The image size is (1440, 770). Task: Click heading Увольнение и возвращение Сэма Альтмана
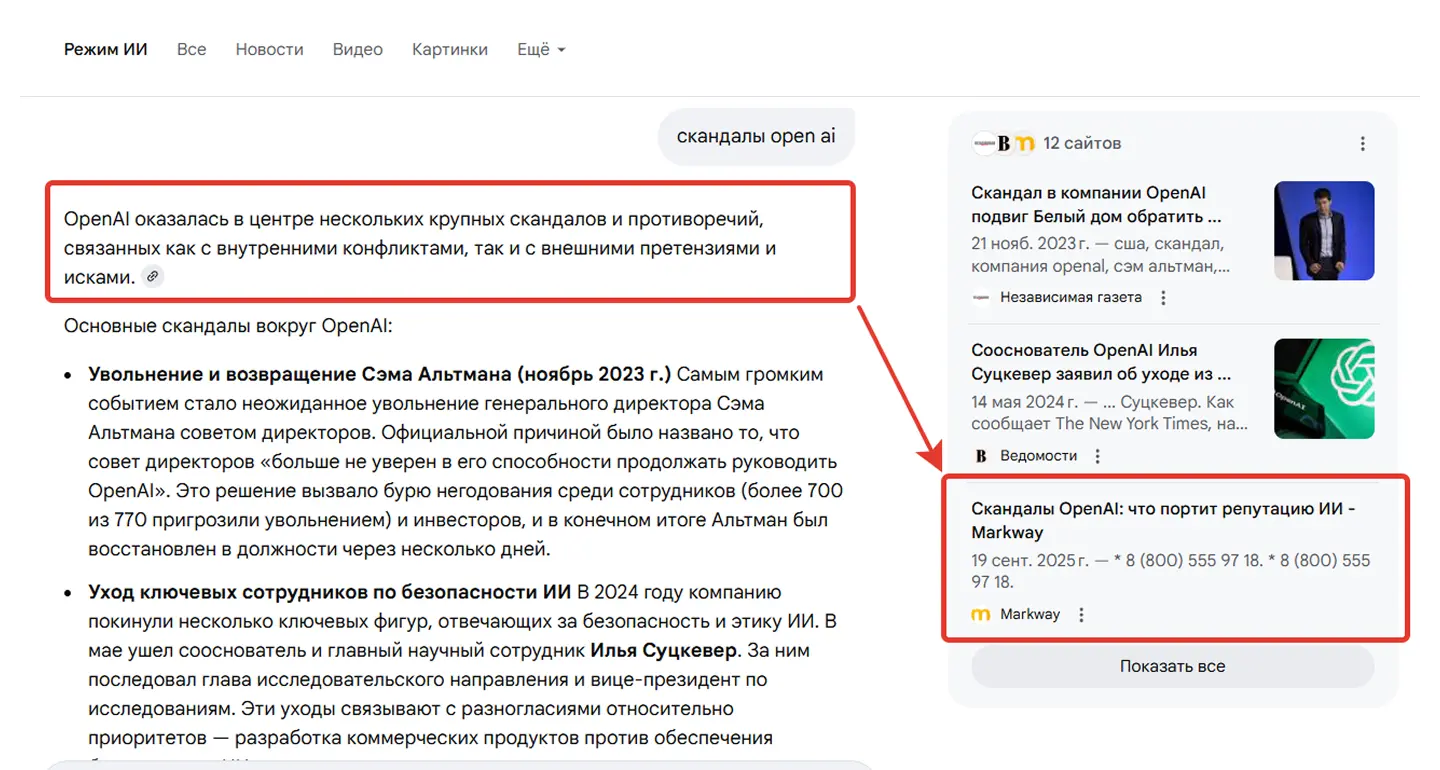[x=380, y=374]
